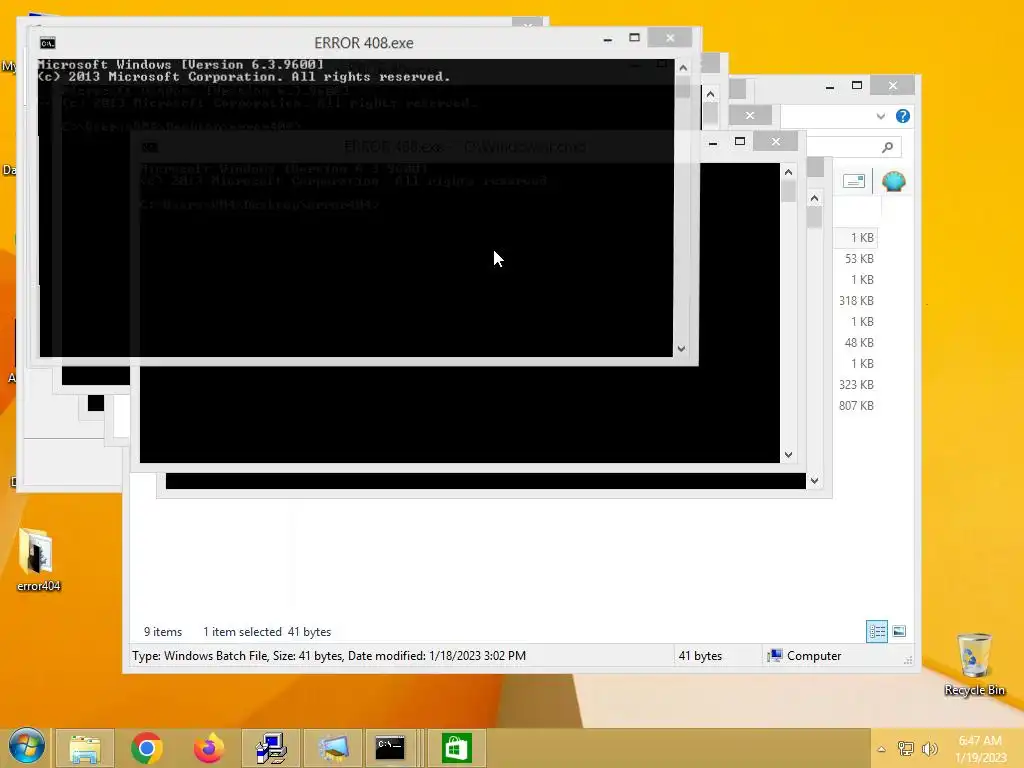The width and height of the screenshot is (1024, 768).
Task: Launch Firefox from the taskbar
Action: (x=208, y=748)
